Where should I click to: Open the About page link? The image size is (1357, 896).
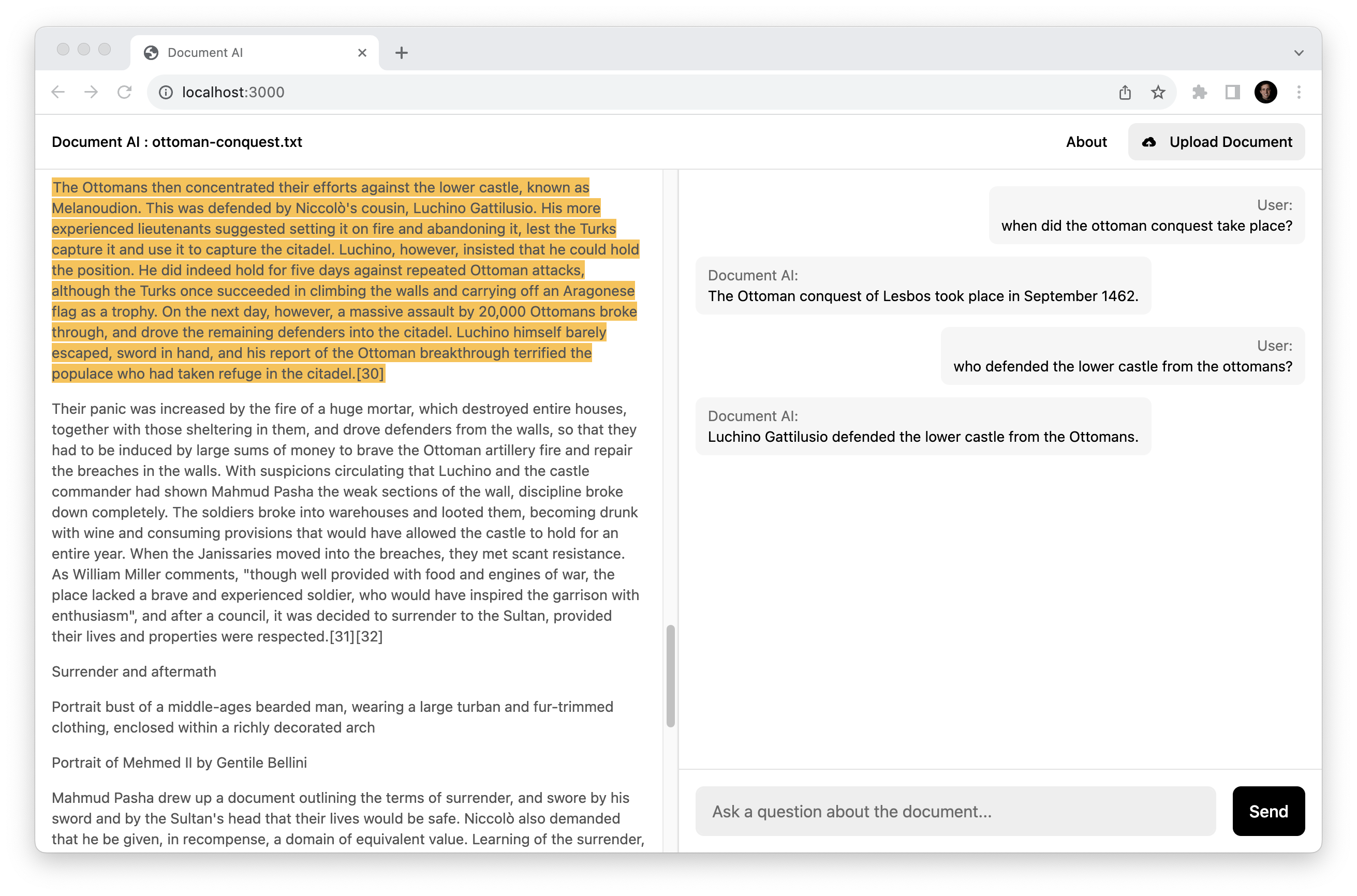pos(1085,142)
